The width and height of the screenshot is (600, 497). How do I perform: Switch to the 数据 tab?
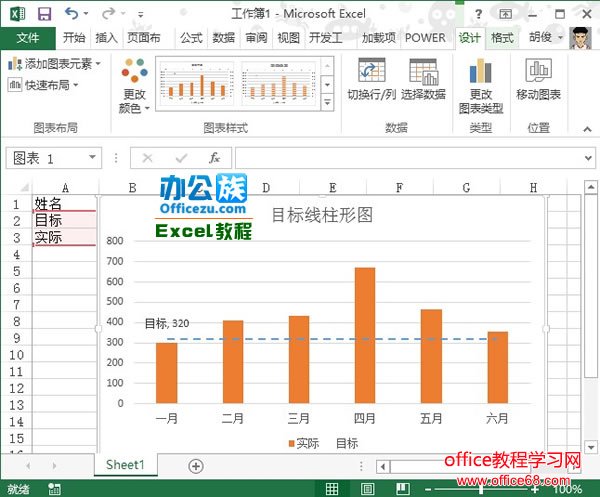(x=223, y=37)
